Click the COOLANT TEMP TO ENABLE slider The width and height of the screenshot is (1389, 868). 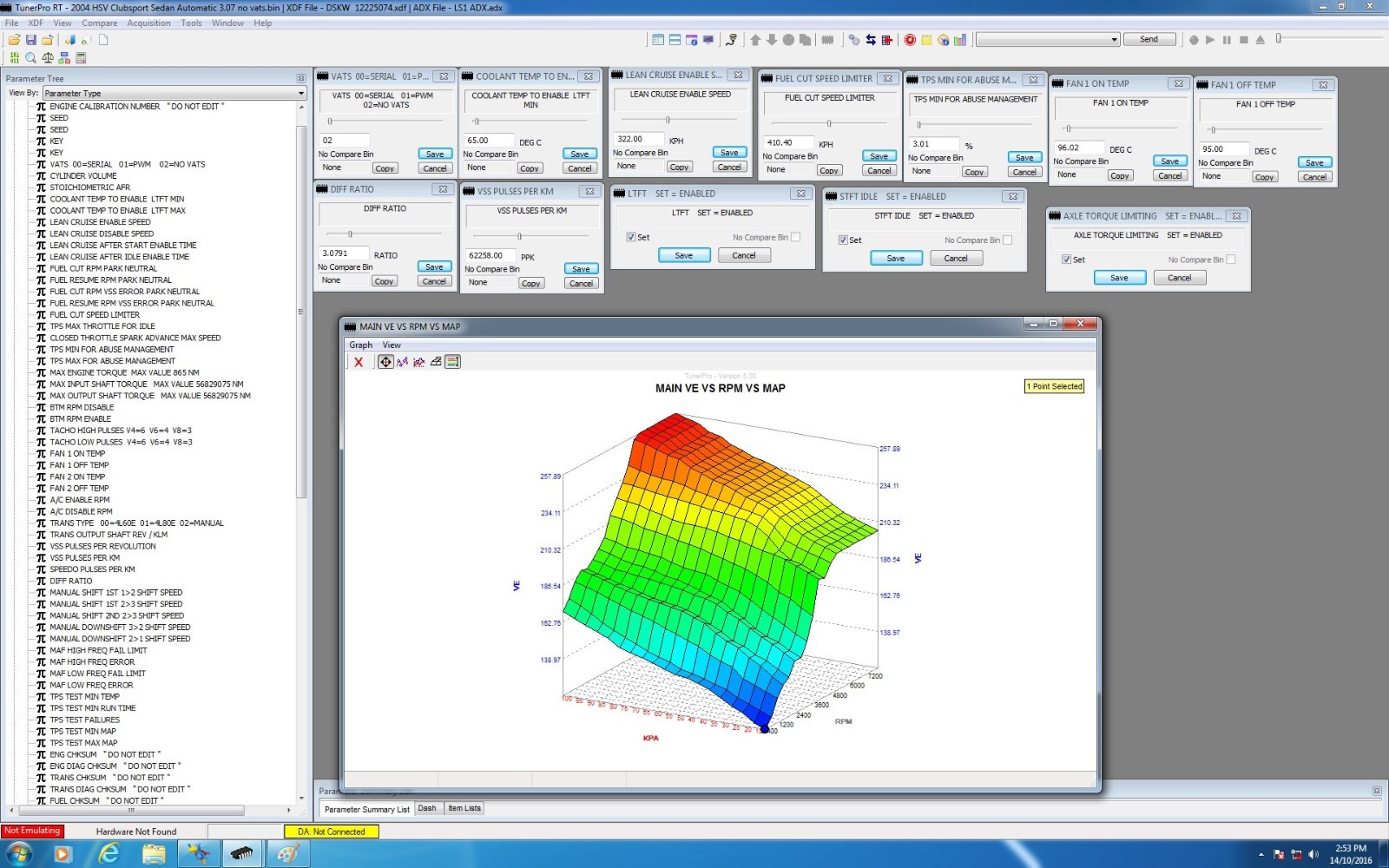point(530,122)
